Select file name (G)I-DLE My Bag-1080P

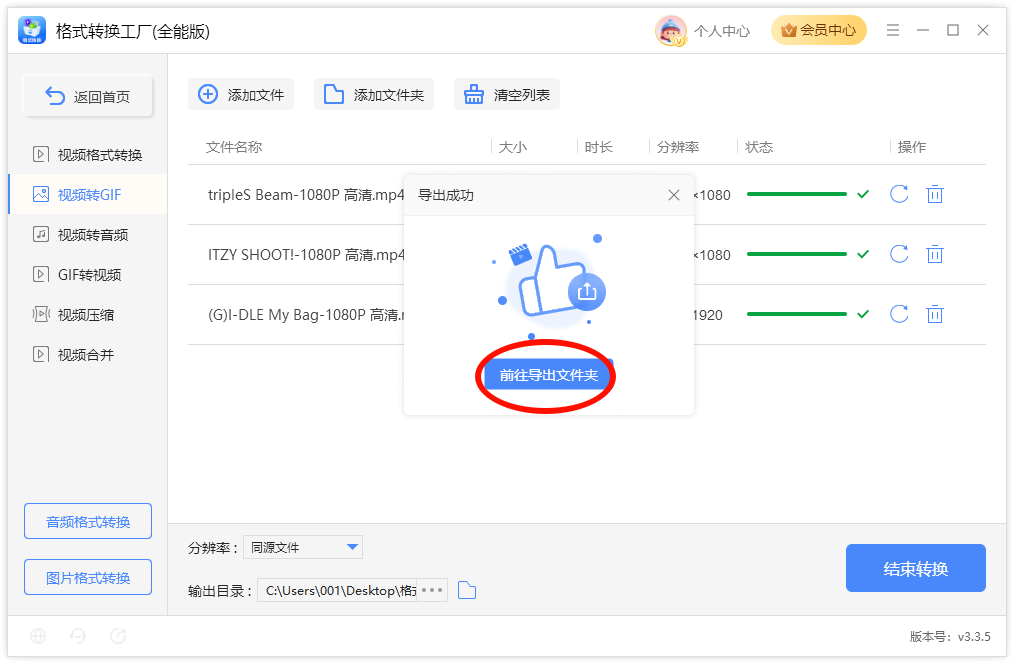(305, 315)
